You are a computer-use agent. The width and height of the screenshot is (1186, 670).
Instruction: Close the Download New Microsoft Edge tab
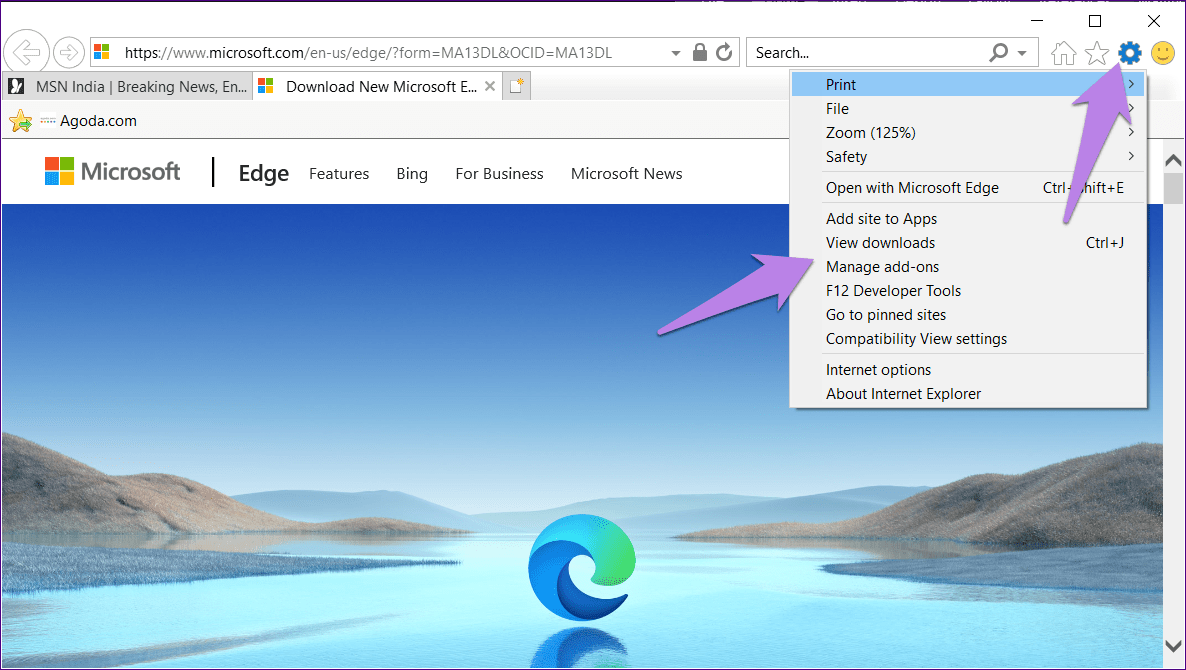490,87
